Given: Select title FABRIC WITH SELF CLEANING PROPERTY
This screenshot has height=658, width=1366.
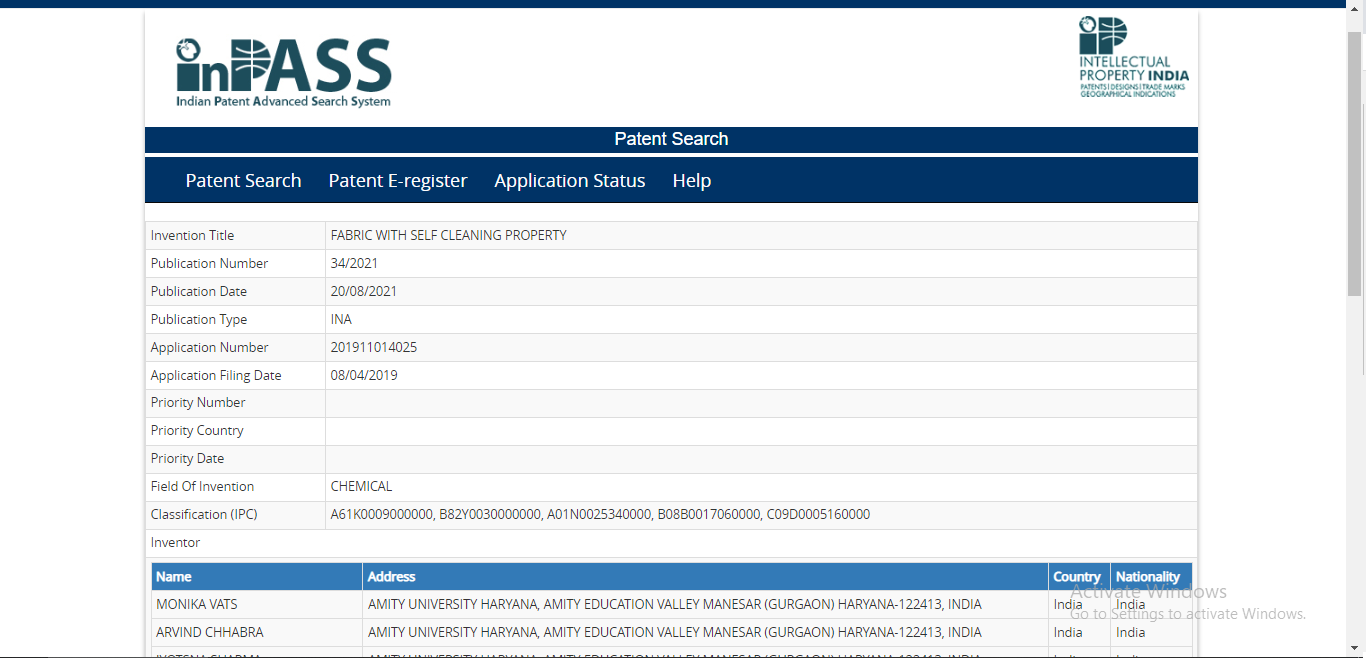Looking at the screenshot, I should pos(449,235).
